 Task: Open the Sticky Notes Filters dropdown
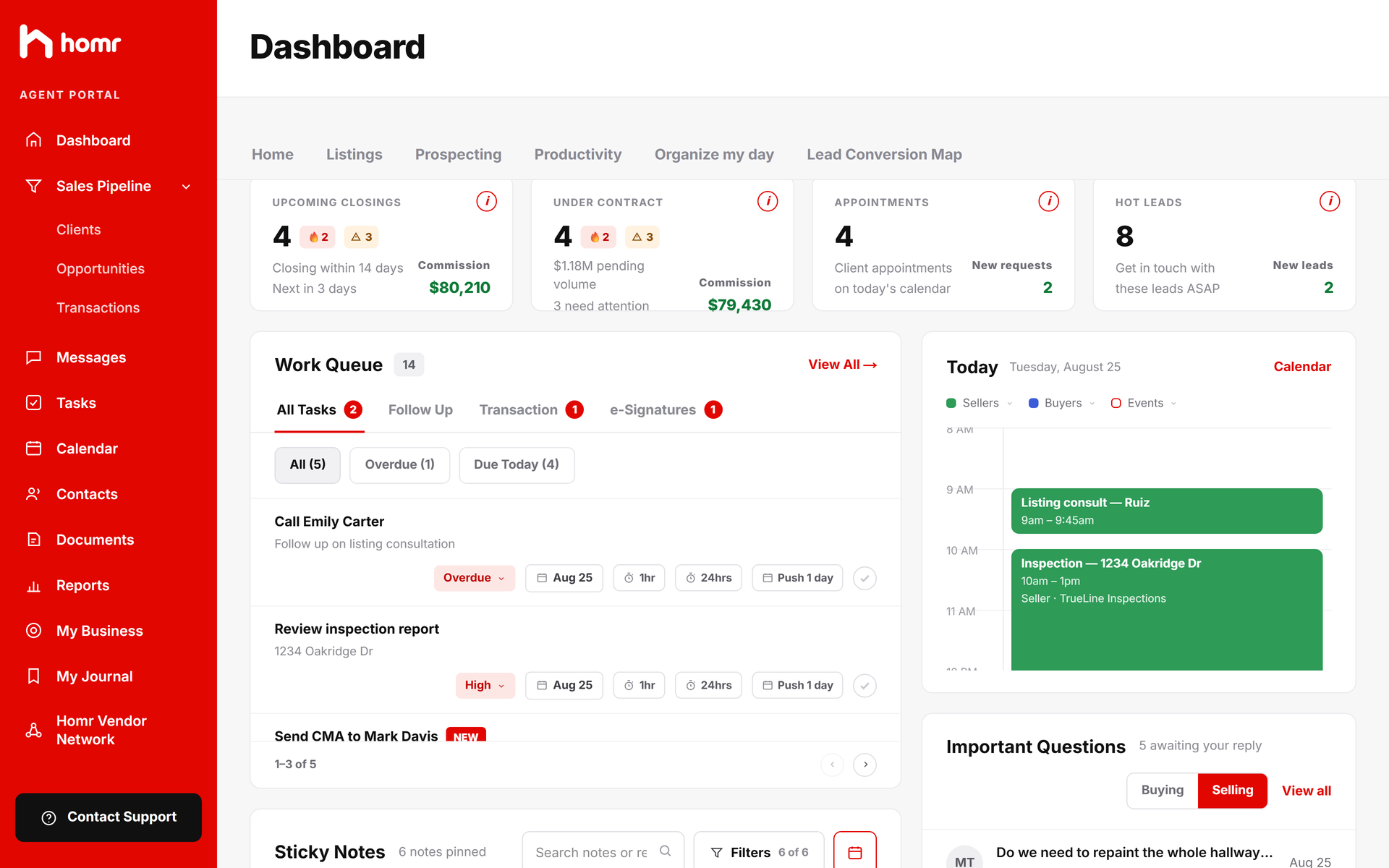point(759,852)
